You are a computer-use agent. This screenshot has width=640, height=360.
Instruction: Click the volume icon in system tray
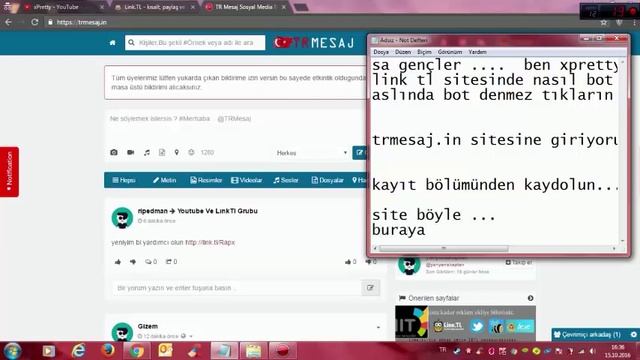(x=592, y=351)
